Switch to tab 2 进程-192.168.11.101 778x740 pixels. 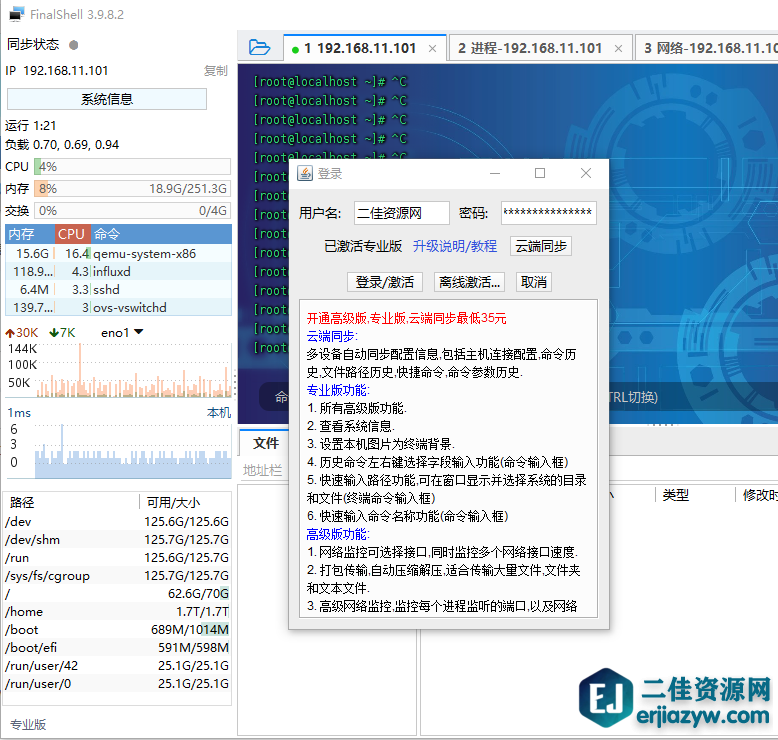(x=540, y=48)
